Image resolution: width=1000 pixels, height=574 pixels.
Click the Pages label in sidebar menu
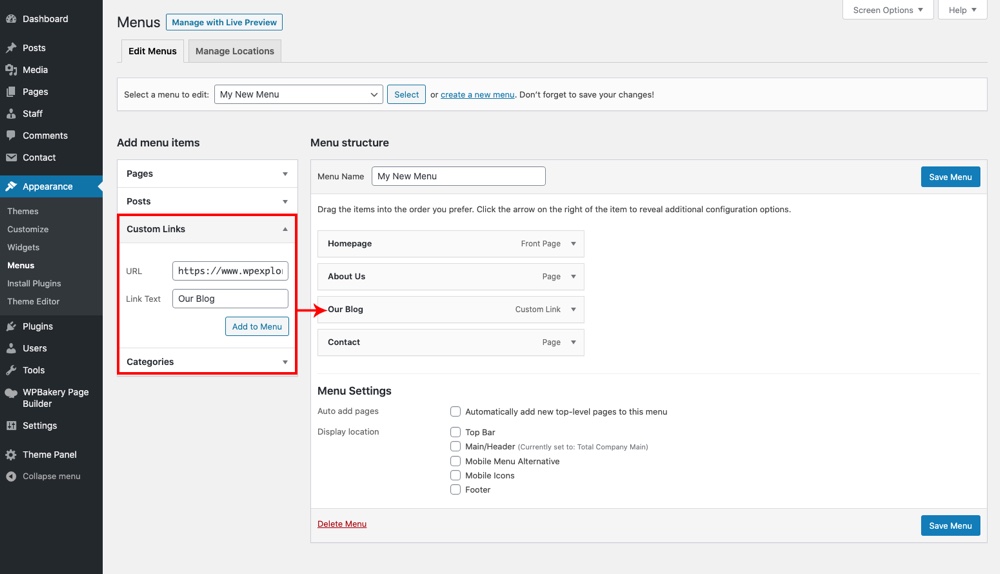tap(36, 92)
